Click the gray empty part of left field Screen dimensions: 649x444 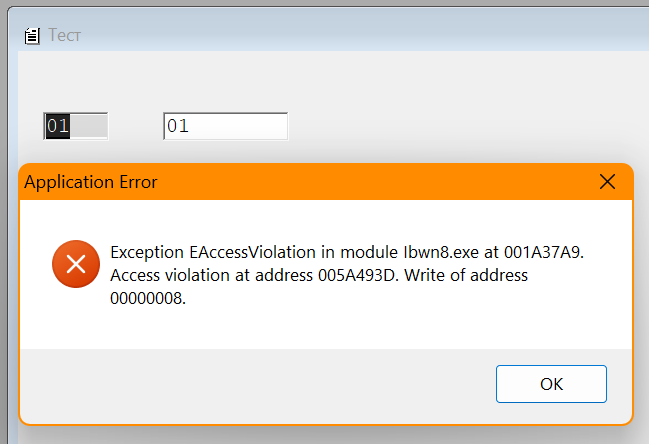tap(89, 126)
